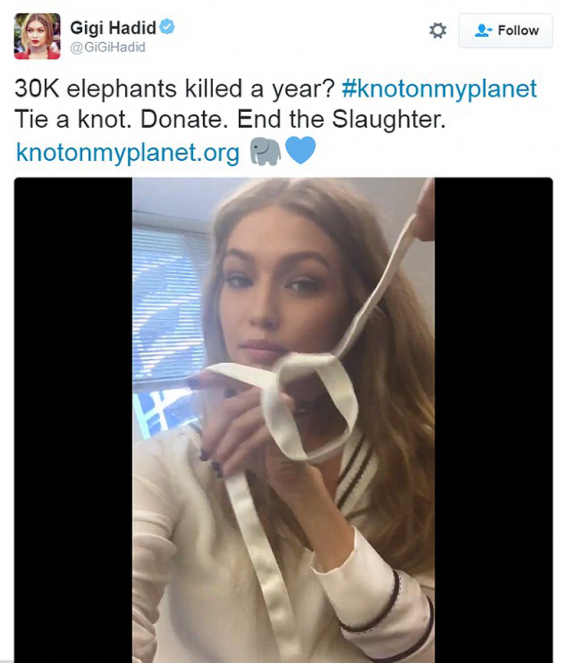The width and height of the screenshot is (567, 663).
Task: Click the phrase "End the Slaughter."
Action: pyautogui.click(x=341, y=120)
